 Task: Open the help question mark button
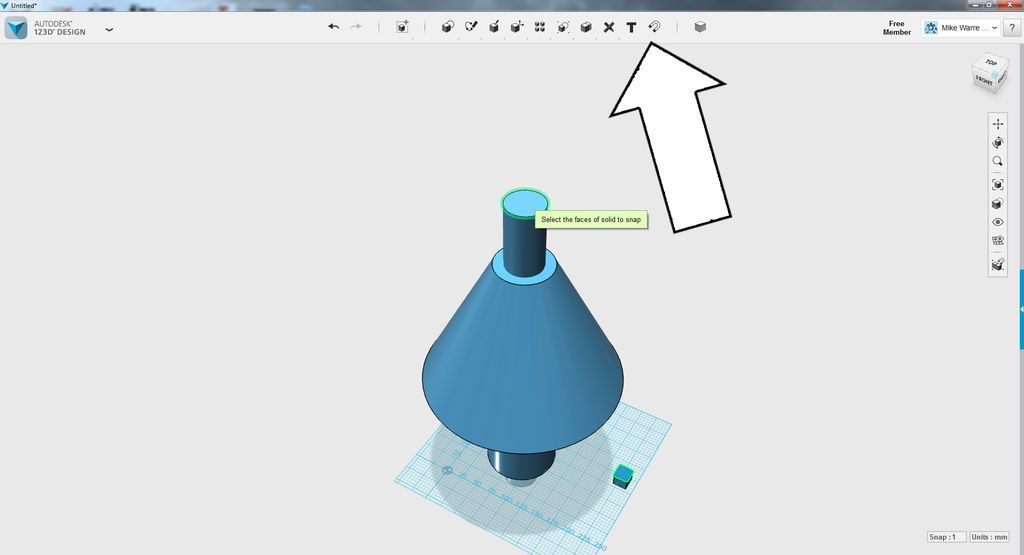click(1012, 27)
